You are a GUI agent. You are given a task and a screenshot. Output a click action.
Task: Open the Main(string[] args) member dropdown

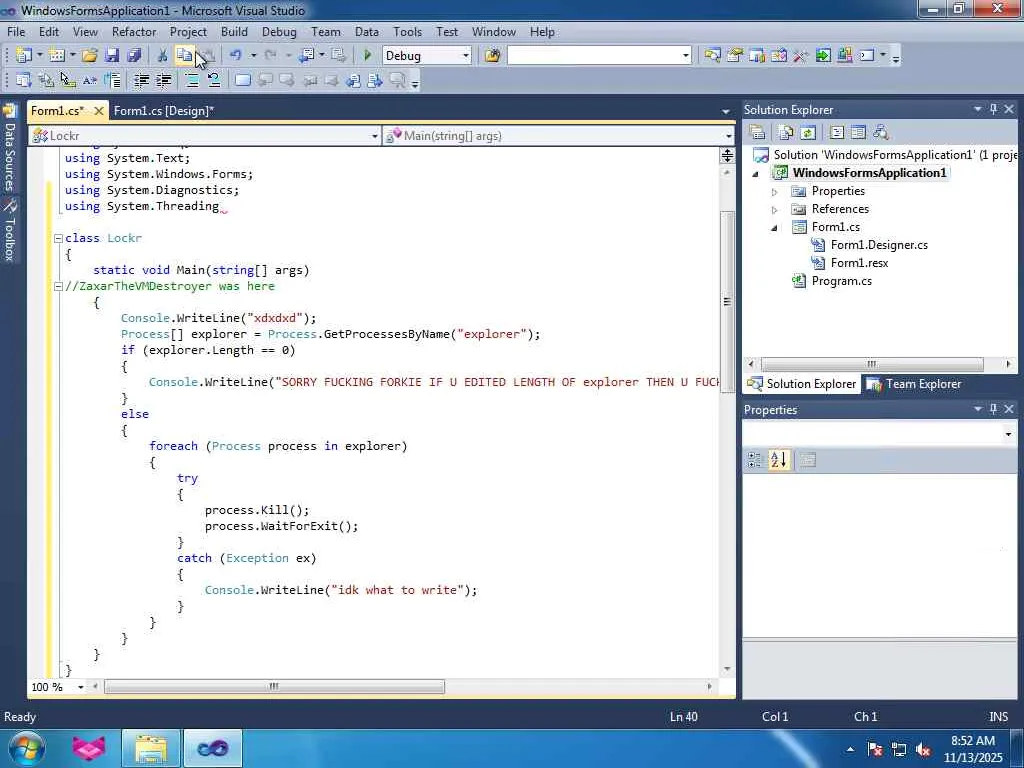pos(728,136)
